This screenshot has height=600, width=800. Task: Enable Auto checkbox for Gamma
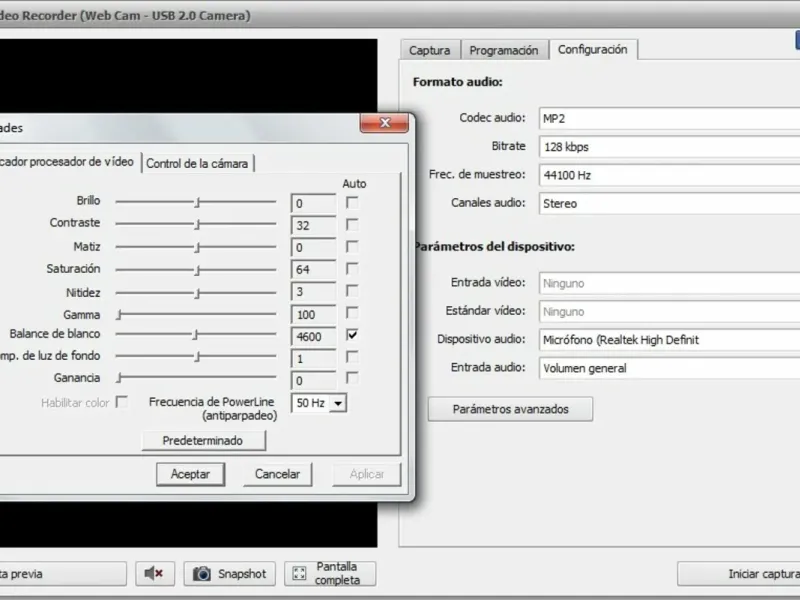point(352,313)
